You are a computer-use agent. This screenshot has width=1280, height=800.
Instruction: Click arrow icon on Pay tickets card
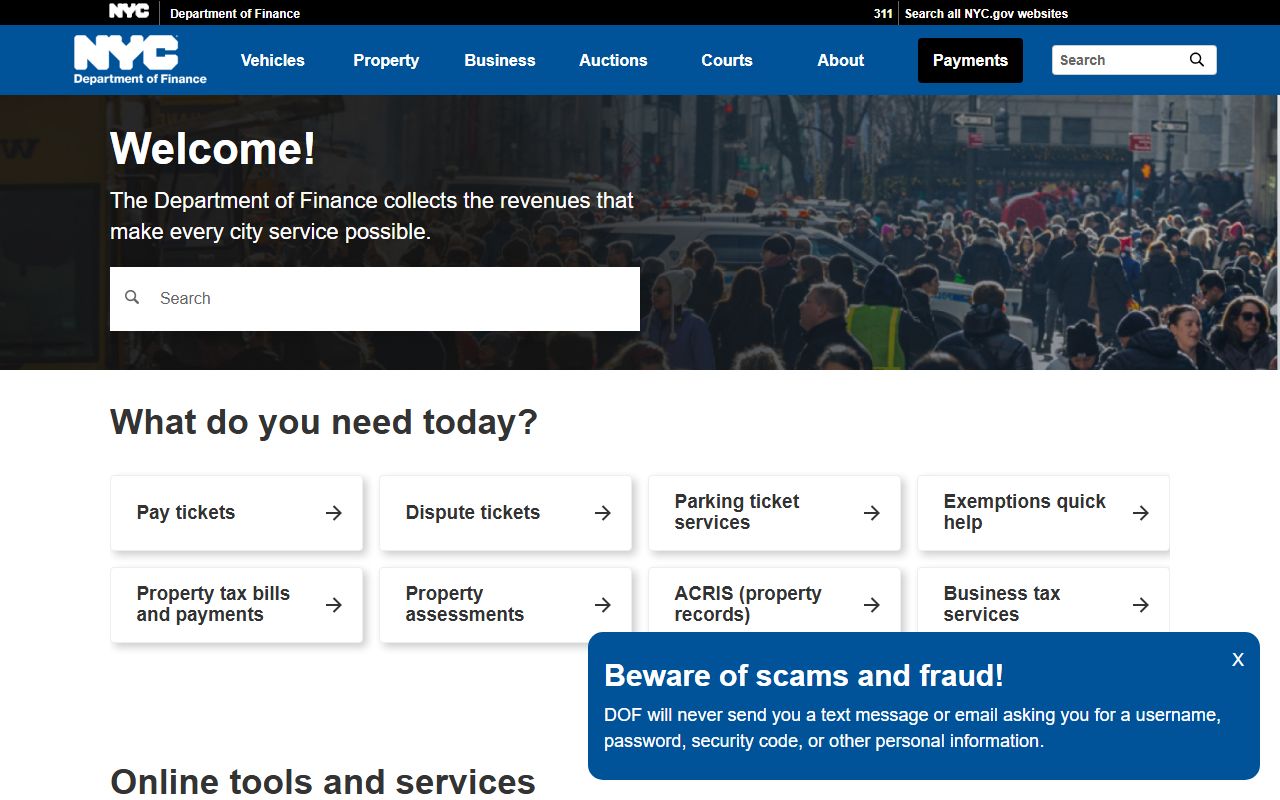tap(334, 513)
